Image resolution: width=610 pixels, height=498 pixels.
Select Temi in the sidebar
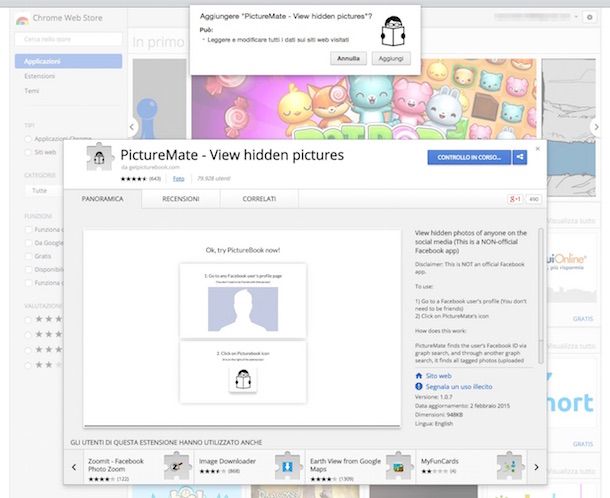point(32,91)
